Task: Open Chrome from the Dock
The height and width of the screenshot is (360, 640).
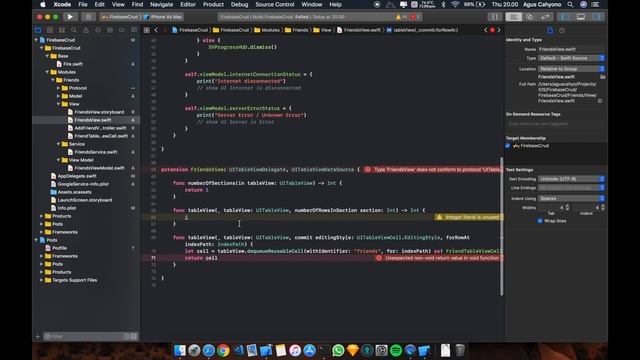Action: [223, 350]
